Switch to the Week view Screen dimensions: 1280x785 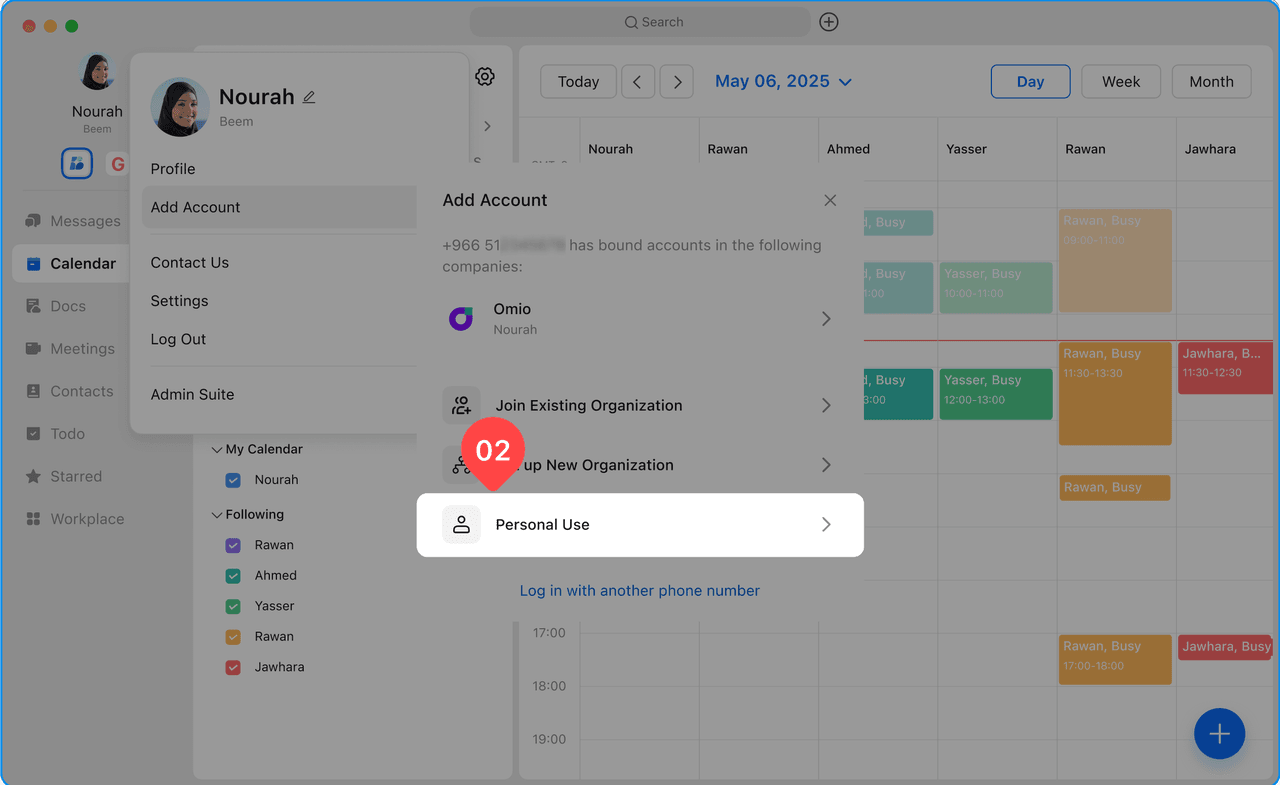(1120, 82)
